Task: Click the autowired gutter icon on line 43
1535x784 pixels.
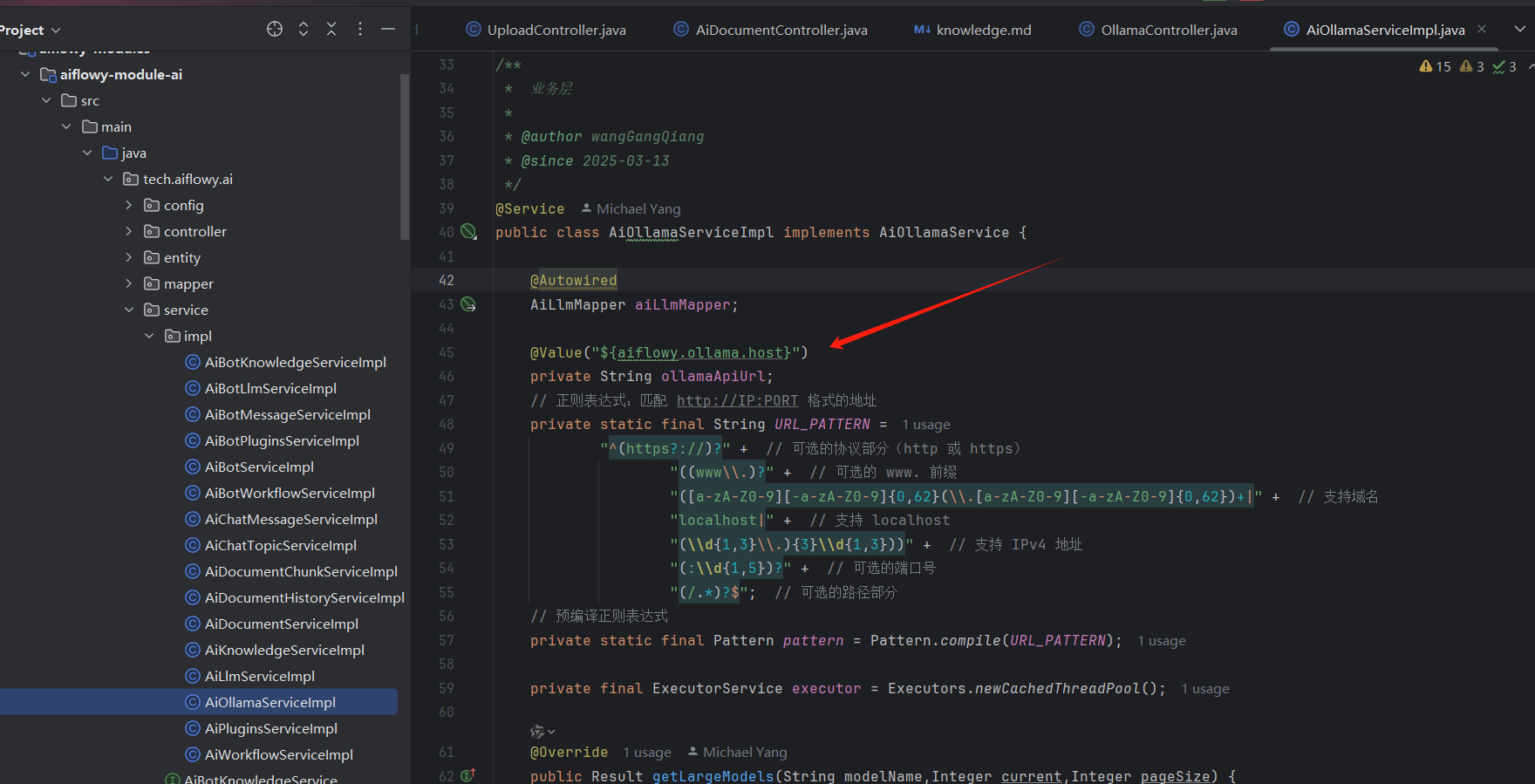Action: pos(468,304)
